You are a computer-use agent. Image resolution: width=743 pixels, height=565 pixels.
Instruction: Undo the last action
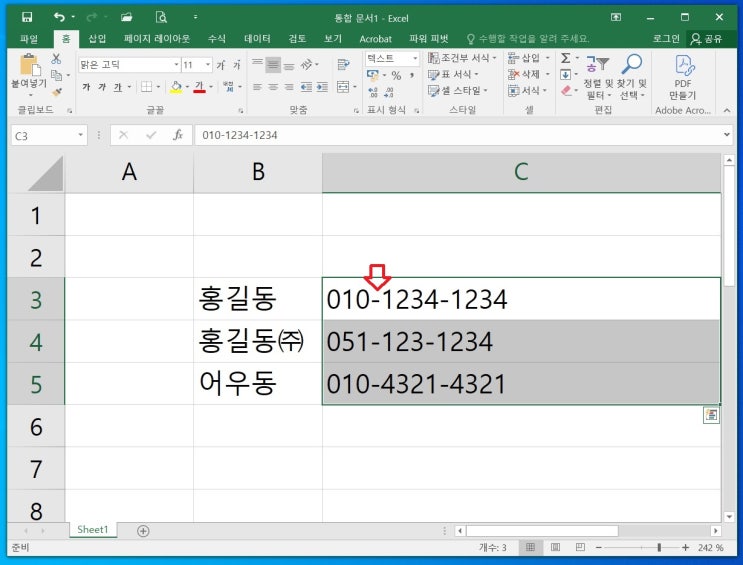(59, 18)
